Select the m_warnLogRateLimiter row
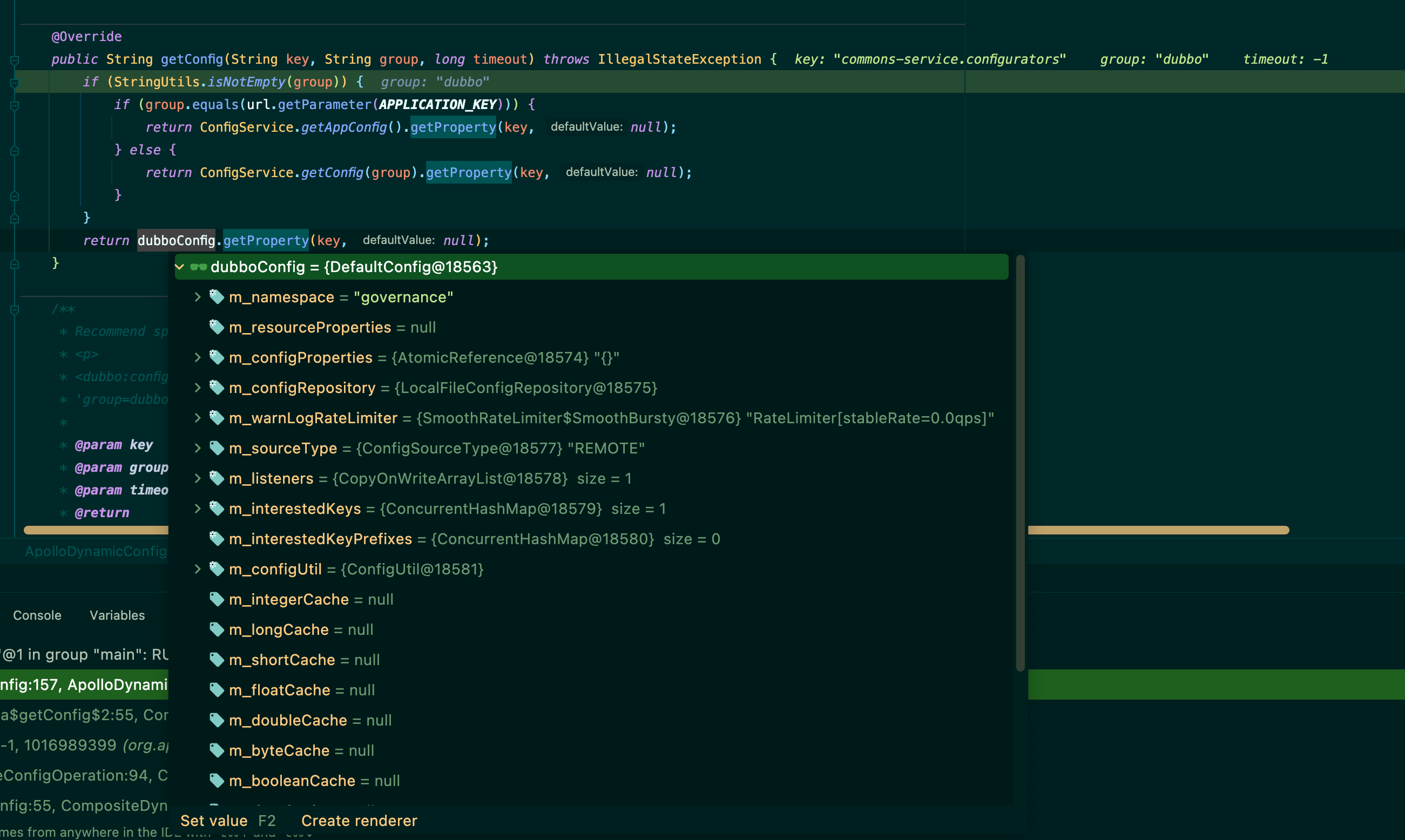This screenshot has width=1405, height=840. [566, 418]
